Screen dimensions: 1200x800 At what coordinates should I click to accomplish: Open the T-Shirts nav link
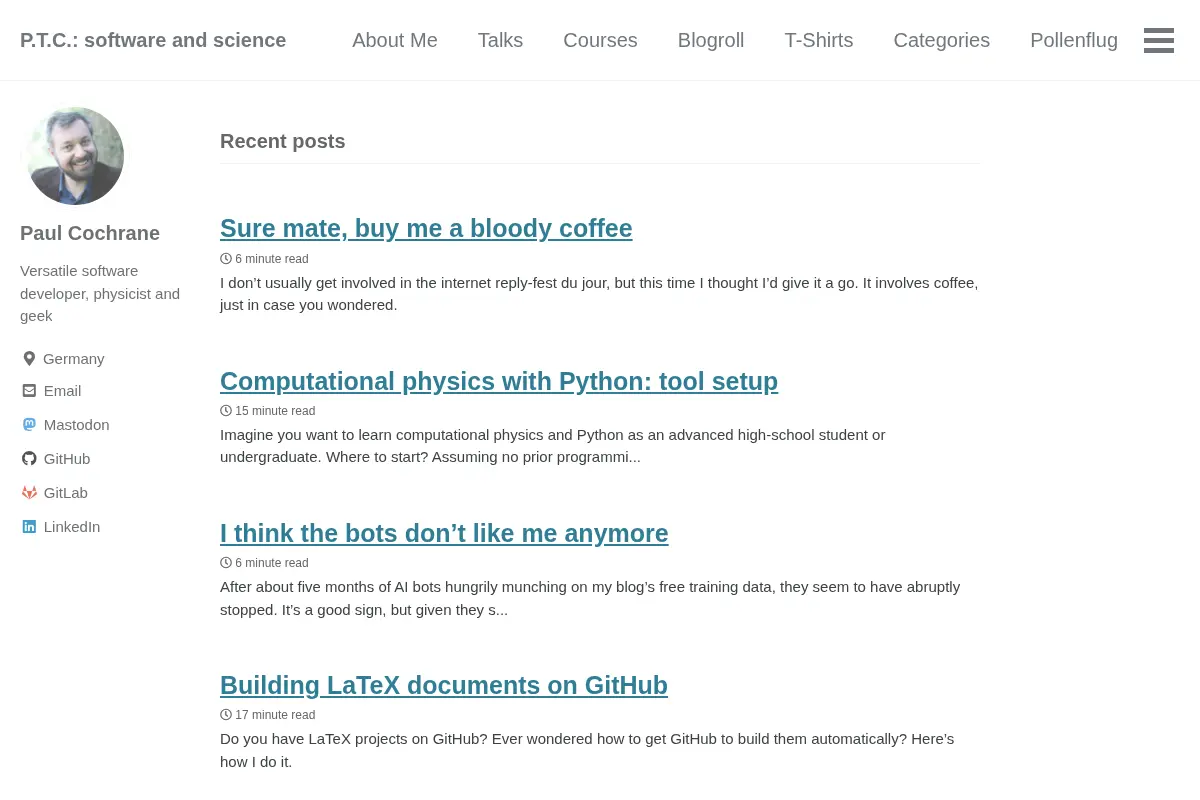point(819,40)
